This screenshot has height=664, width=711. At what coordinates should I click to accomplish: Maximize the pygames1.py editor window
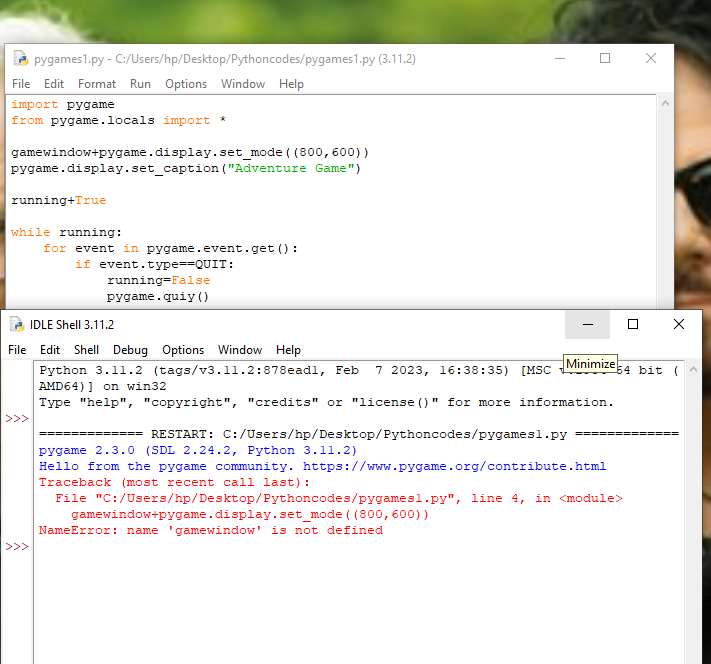point(605,59)
